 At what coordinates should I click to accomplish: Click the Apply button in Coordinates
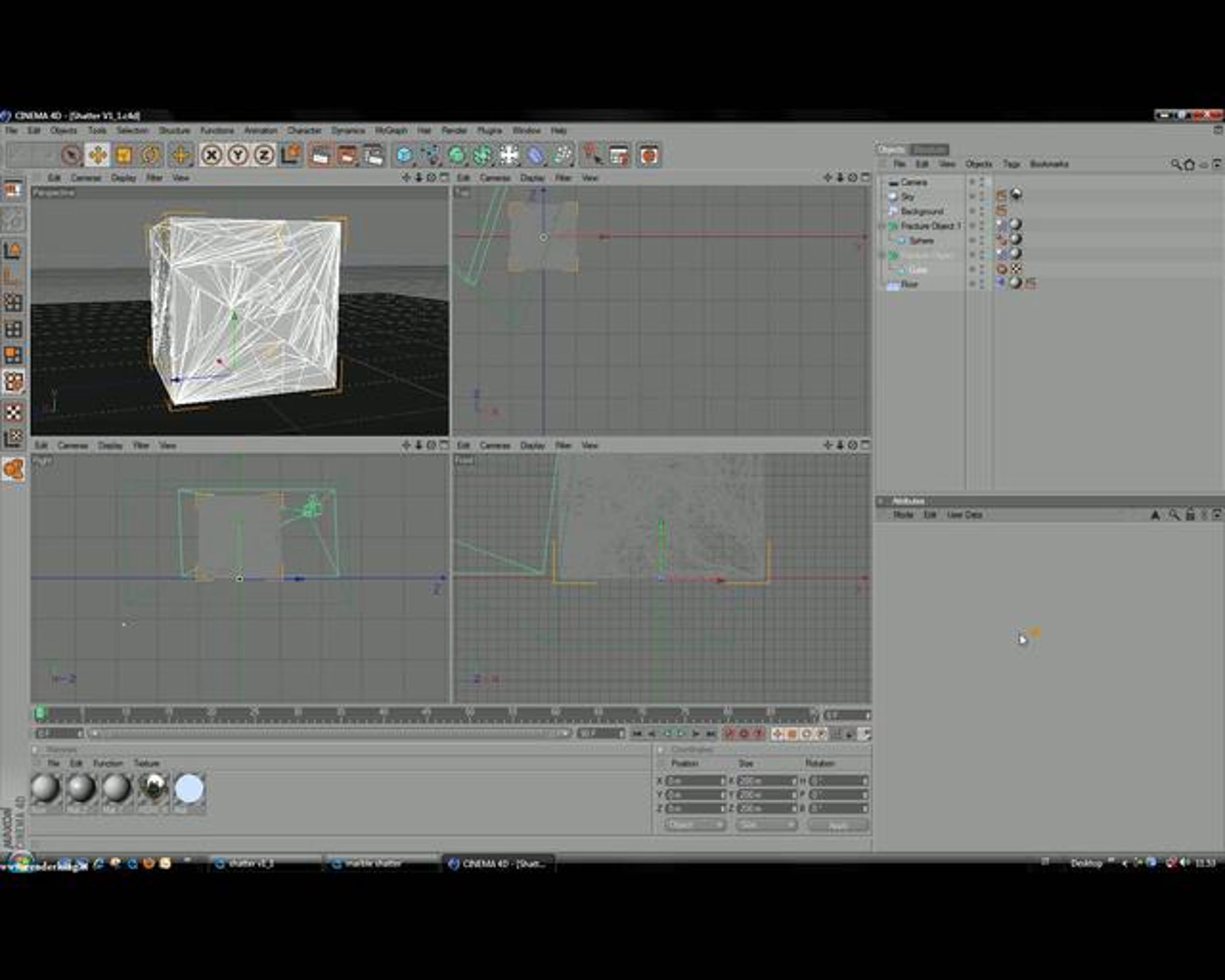click(838, 825)
